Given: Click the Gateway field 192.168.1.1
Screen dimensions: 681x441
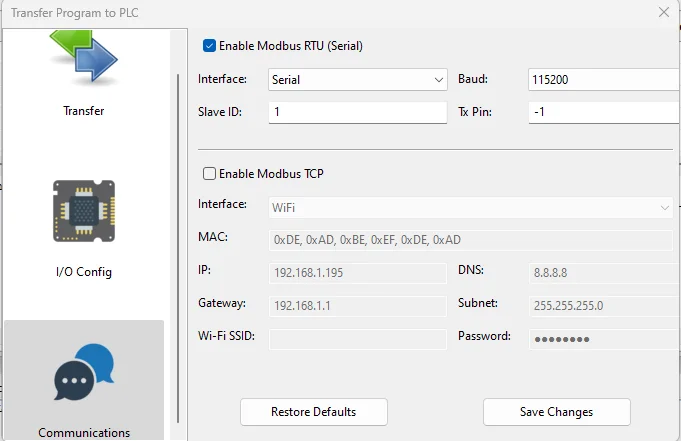Looking at the screenshot, I should coord(358,306).
